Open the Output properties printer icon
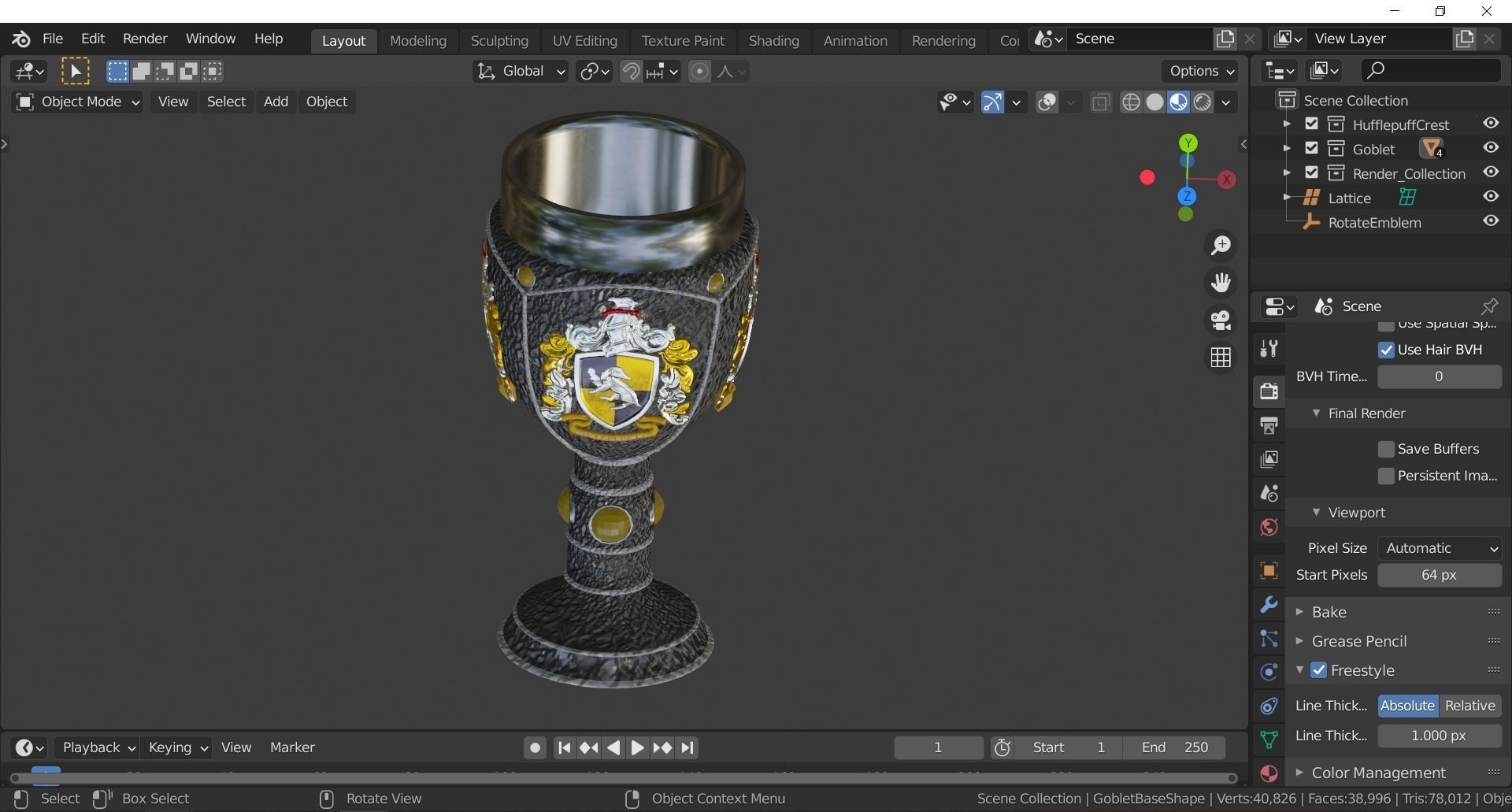 (x=1269, y=425)
